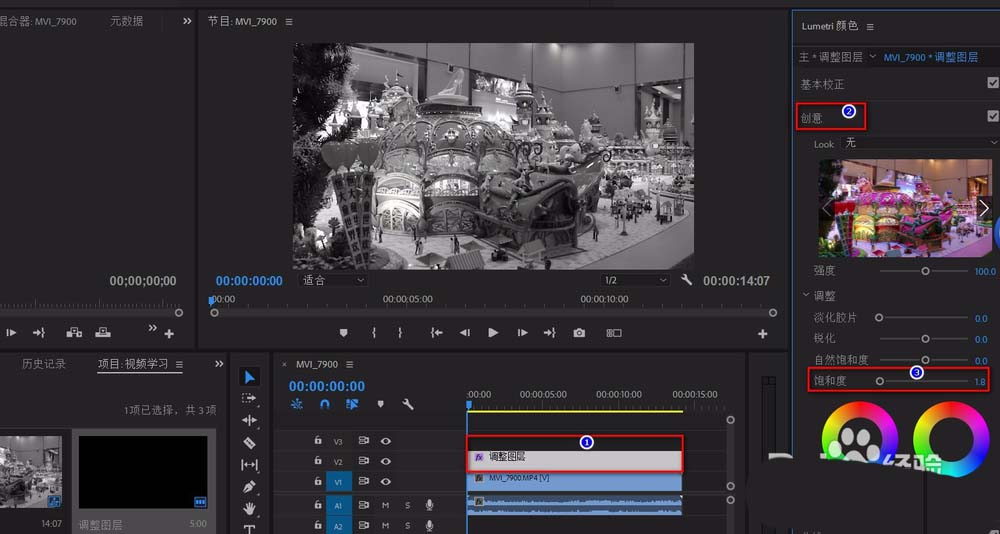The width and height of the screenshot is (1000, 534).
Task: Open the 元数据 panel tab
Action: (126, 21)
